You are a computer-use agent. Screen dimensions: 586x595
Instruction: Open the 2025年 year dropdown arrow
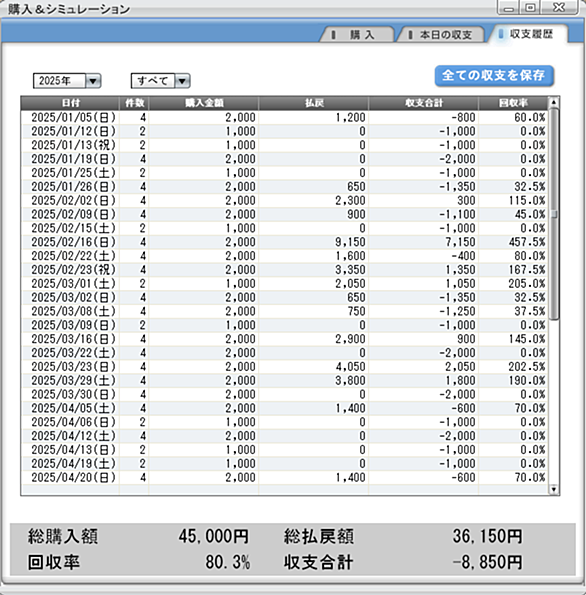[x=93, y=81]
